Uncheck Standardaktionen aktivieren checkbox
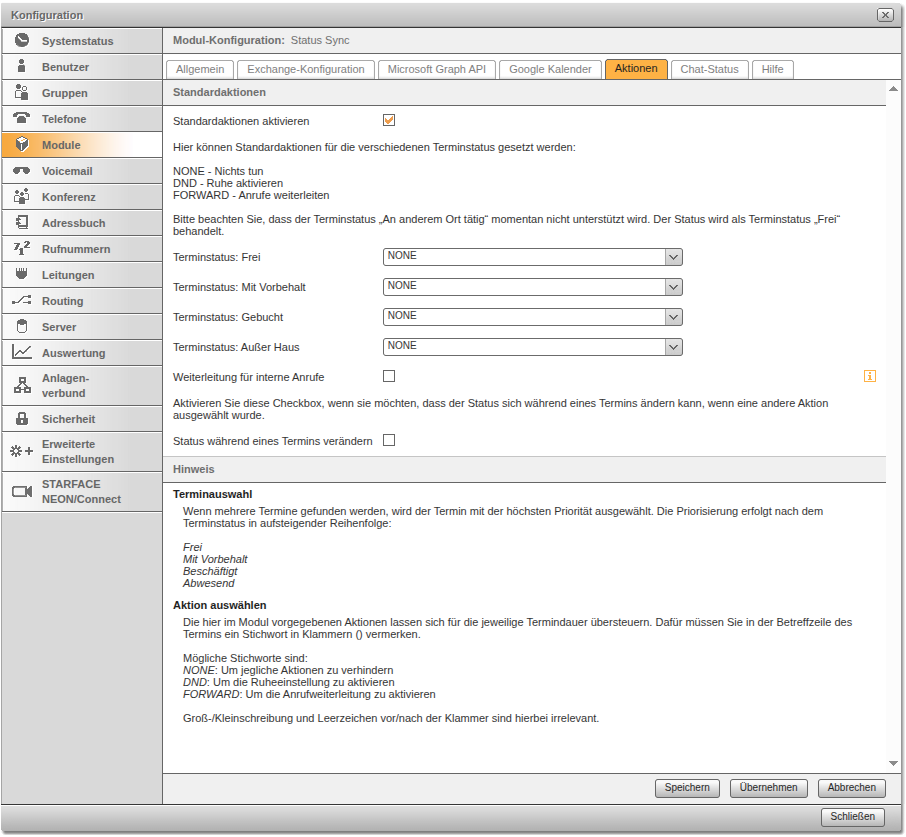The image size is (906, 837). (389, 121)
